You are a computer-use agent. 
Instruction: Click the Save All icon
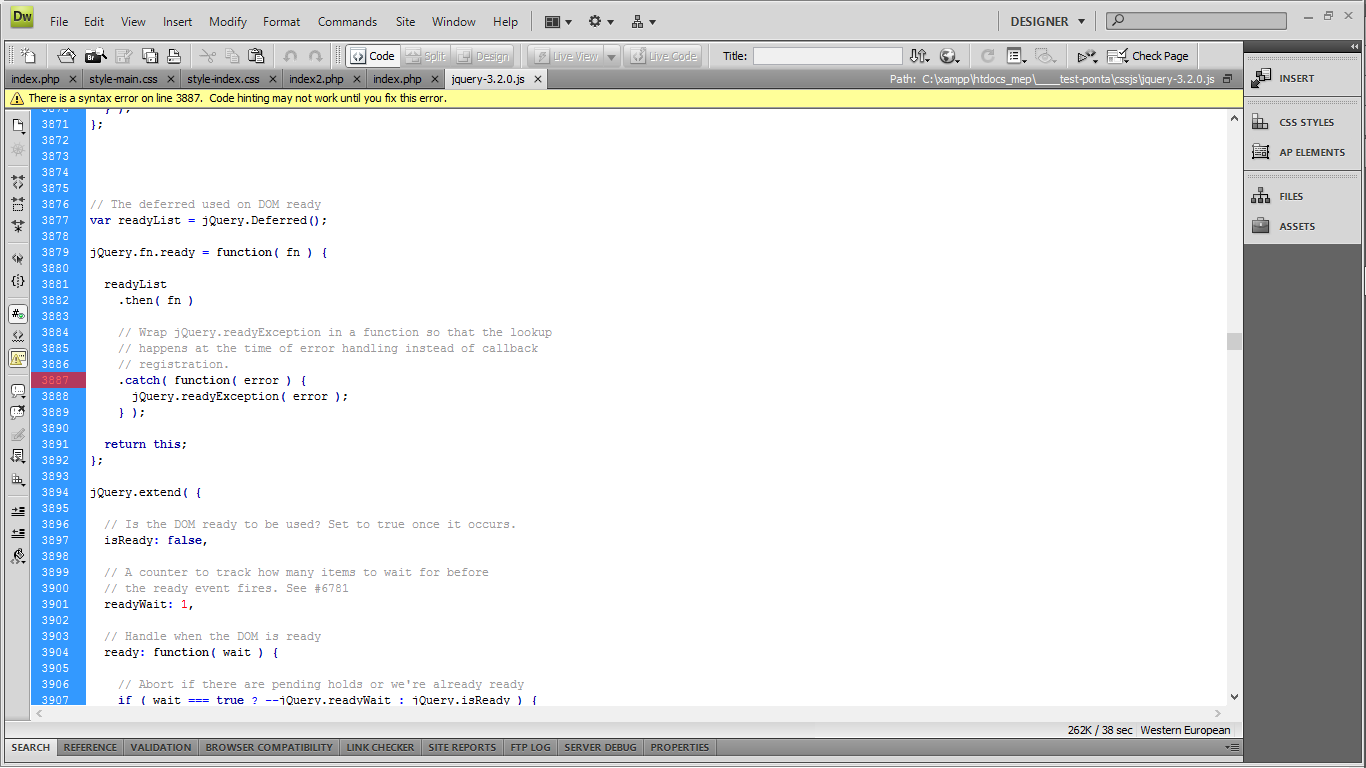(150, 56)
